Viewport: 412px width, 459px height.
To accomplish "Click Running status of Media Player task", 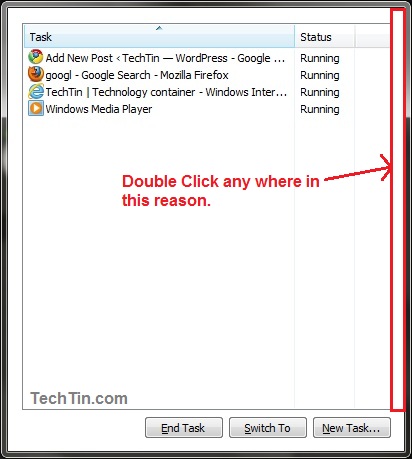I will (320, 109).
